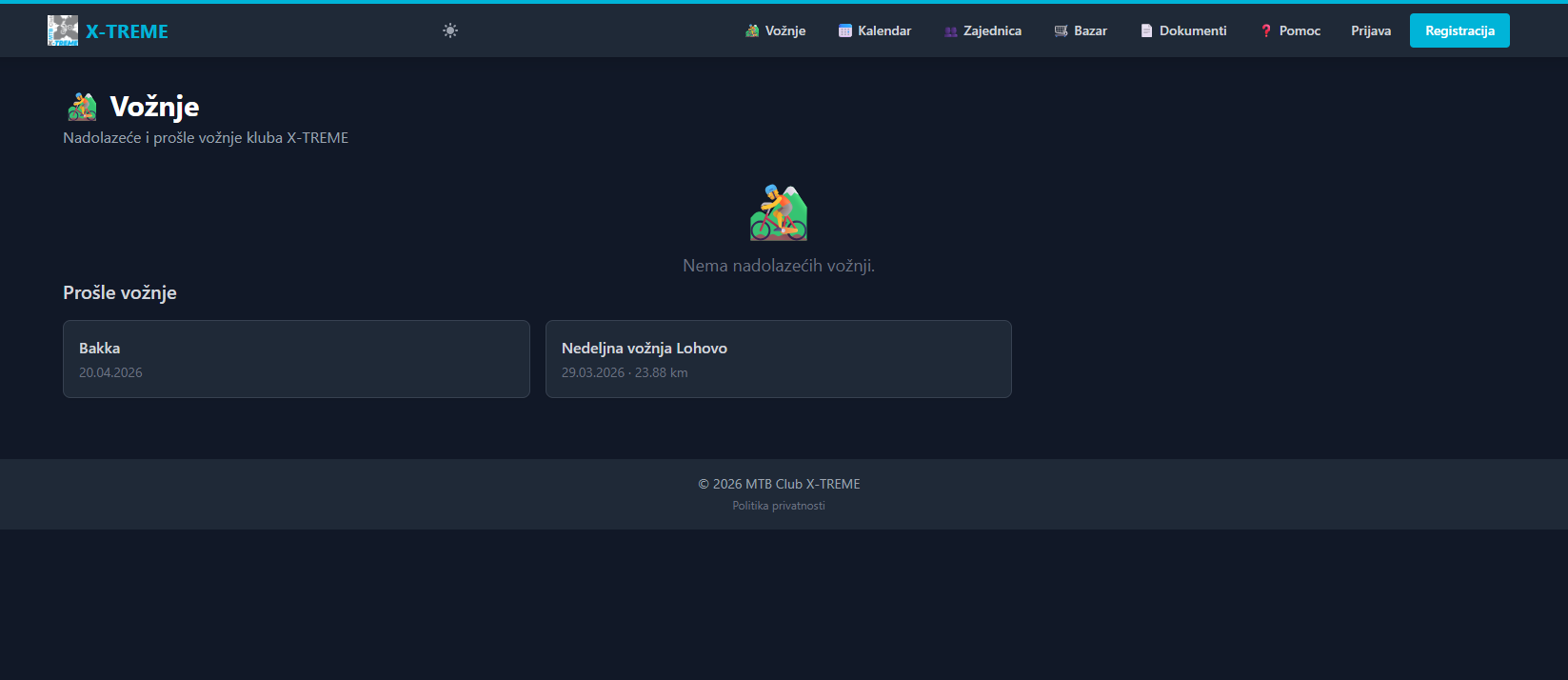Click the cyclist icon in the navbar
The image size is (1568, 680).
click(752, 31)
